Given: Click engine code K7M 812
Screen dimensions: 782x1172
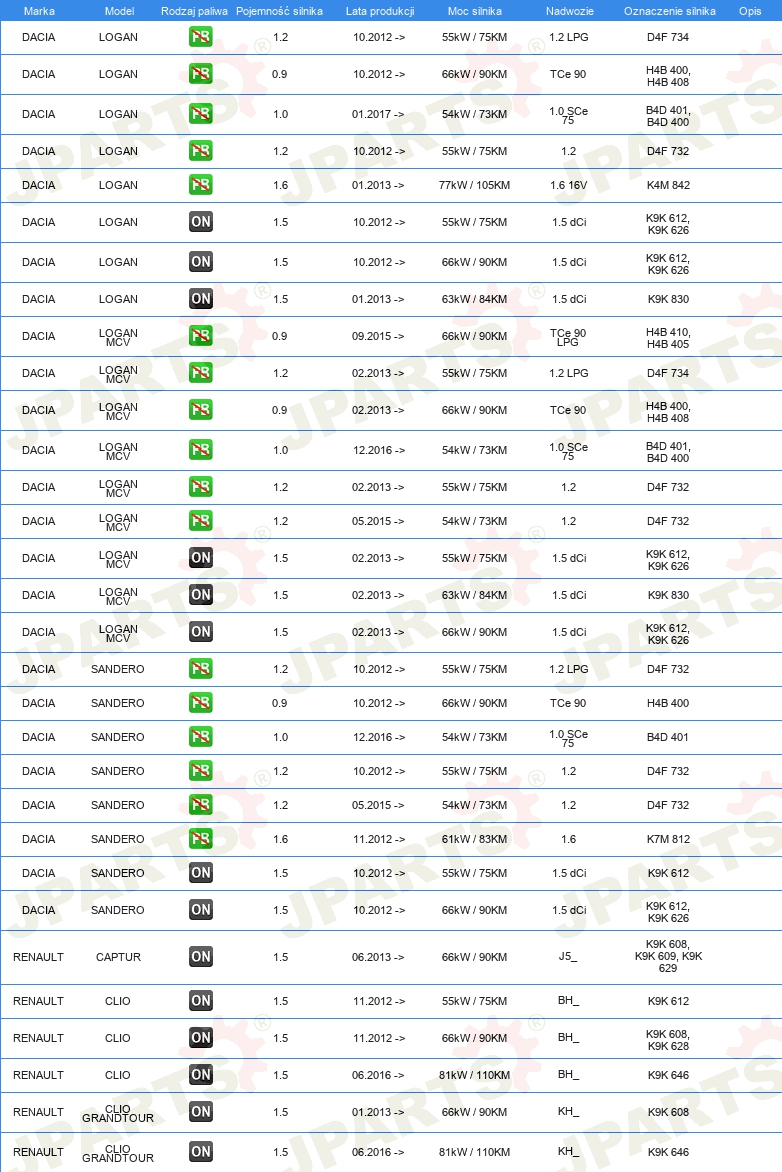Looking at the screenshot, I should [x=668, y=839].
